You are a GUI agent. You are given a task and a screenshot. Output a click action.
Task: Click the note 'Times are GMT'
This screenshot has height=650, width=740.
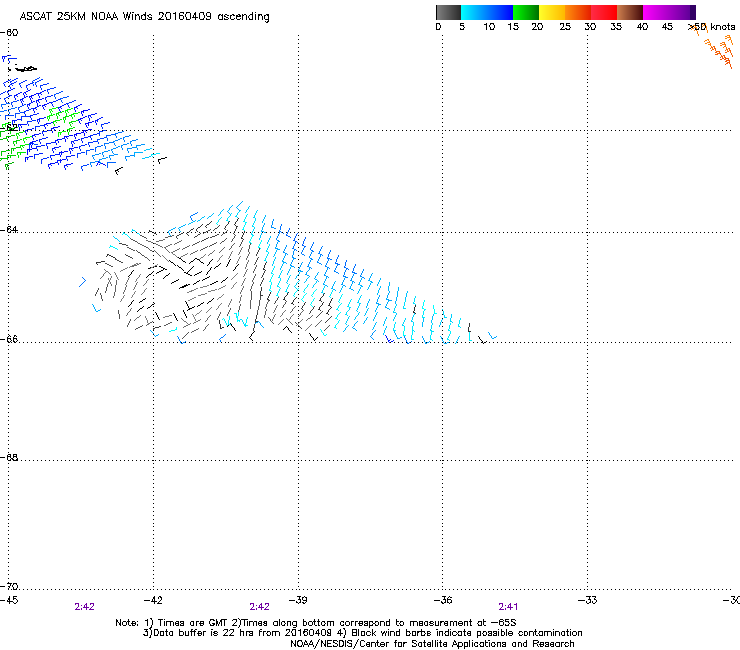(192, 623)
